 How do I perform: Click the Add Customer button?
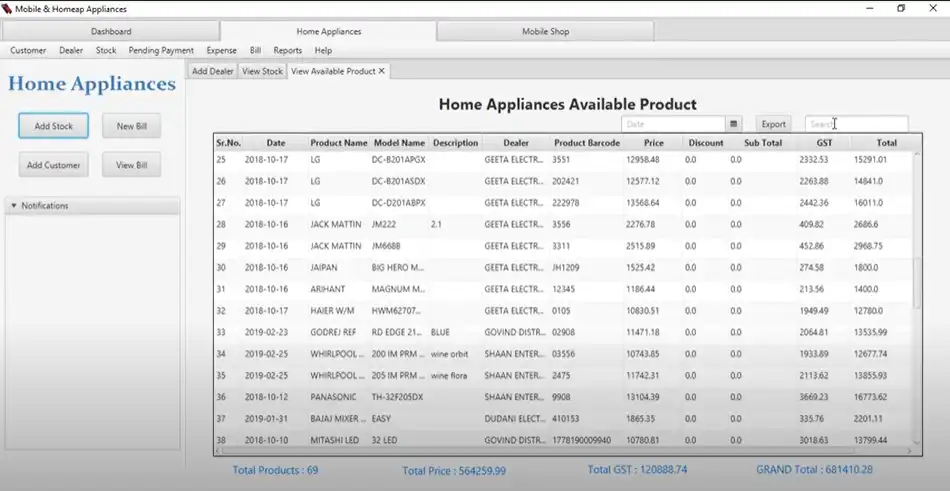coord(53,165)
